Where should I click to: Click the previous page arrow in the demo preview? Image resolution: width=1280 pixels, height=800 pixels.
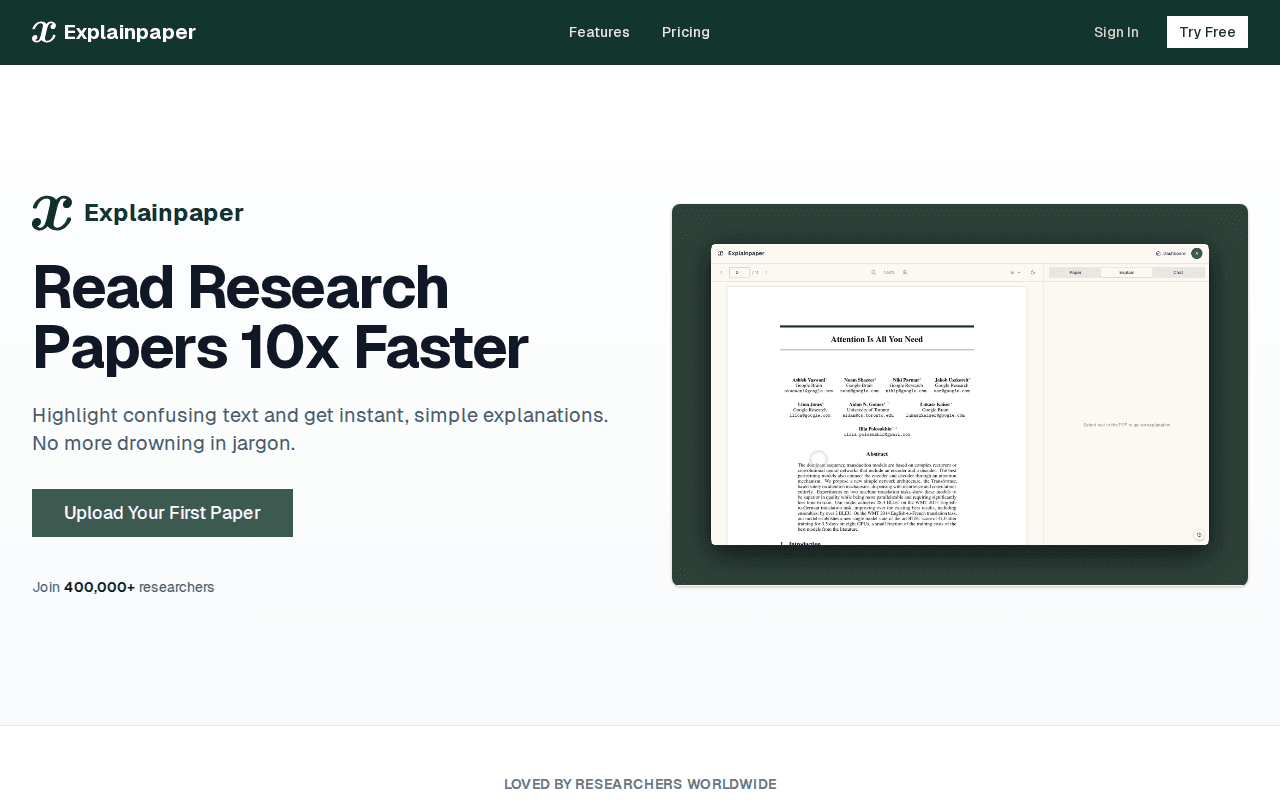click(721, 272)
